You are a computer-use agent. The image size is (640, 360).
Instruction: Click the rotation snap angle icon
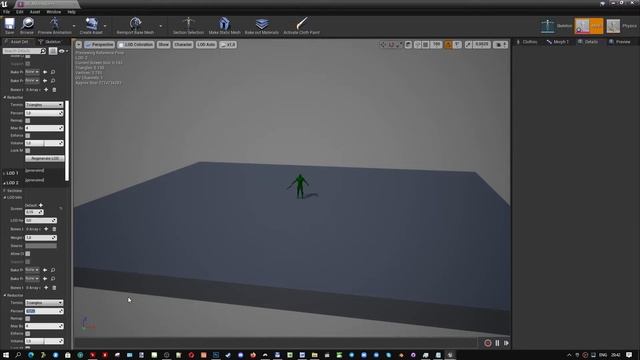coord(457,44)
